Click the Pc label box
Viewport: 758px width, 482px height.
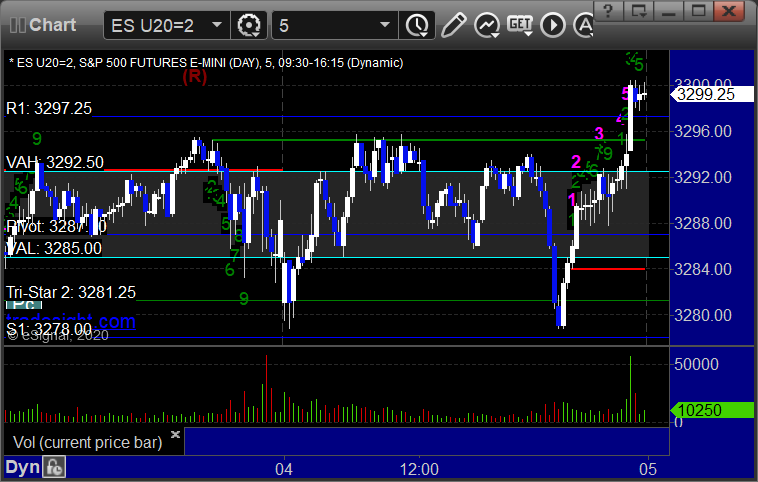coord(24,305)
